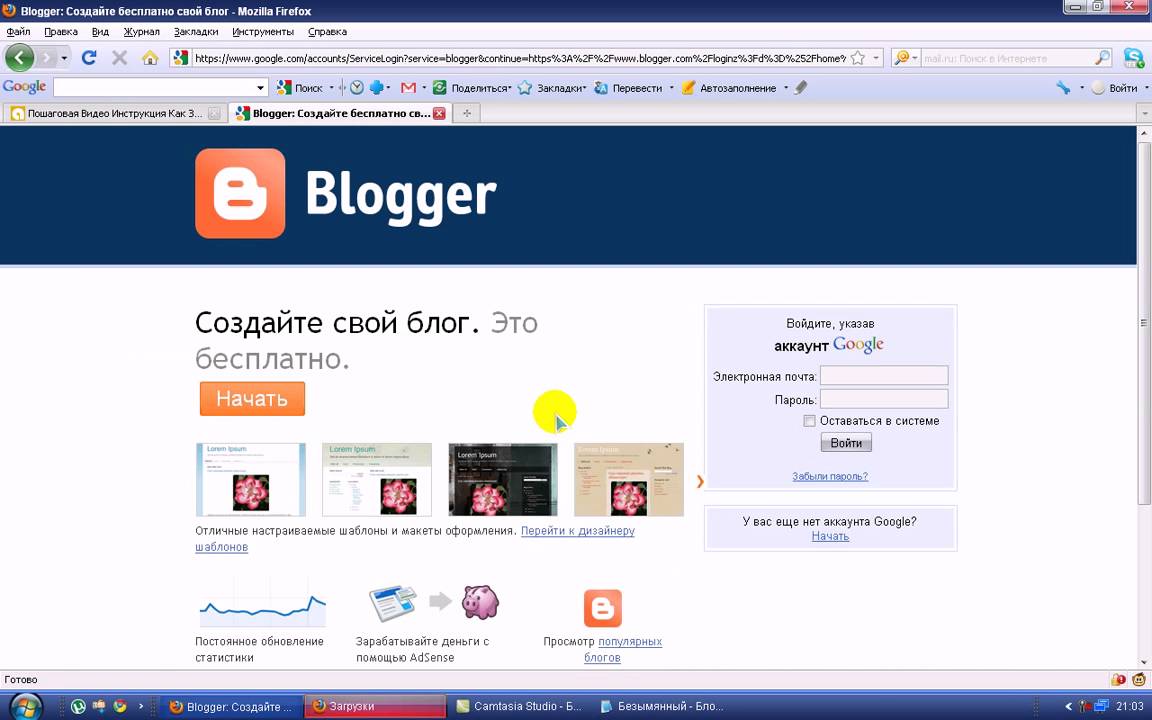Click the Skype icon in the toolbar
1152x720 pixels.
pyautogui.click(x=1134, y=58)
